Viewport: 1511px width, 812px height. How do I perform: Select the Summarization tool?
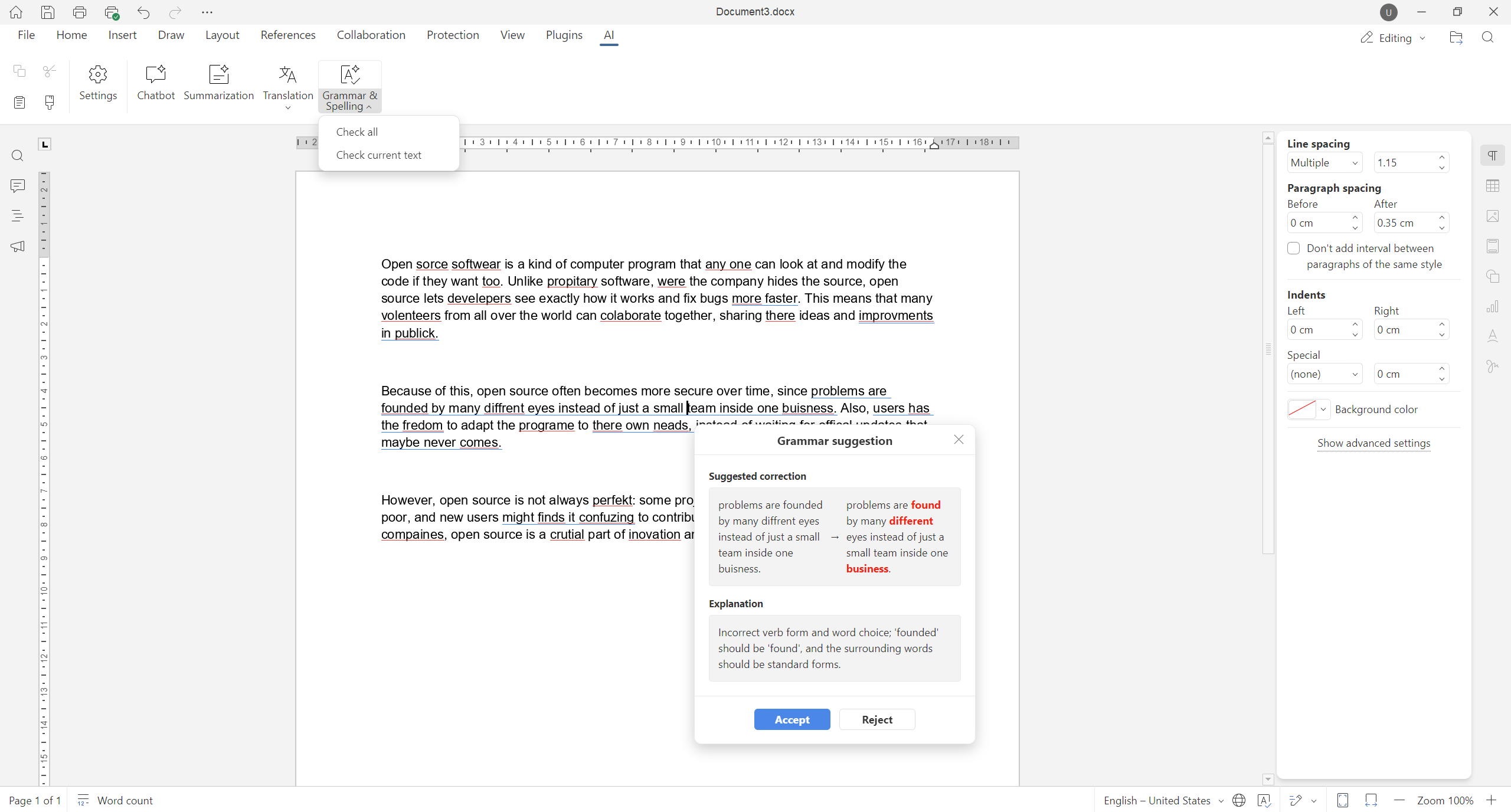[219, 83]
